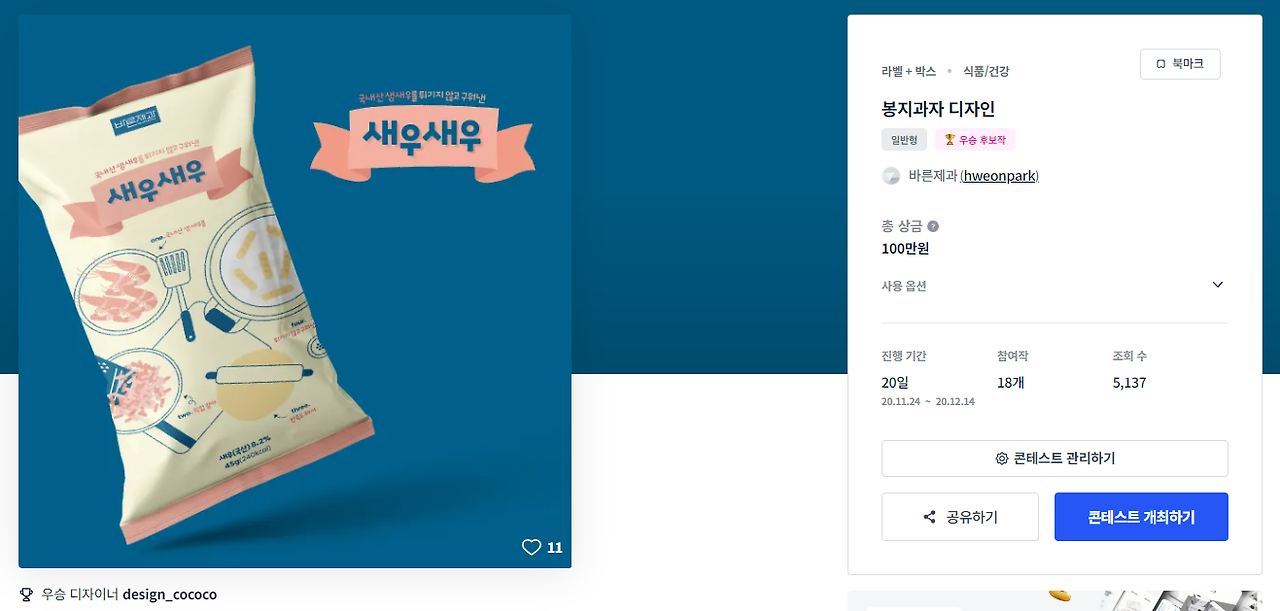The height and width of the screenshot is (611, 1280).
Task: Click the trophy icon beside 우승 디자이너
Action: click(27, 594)
